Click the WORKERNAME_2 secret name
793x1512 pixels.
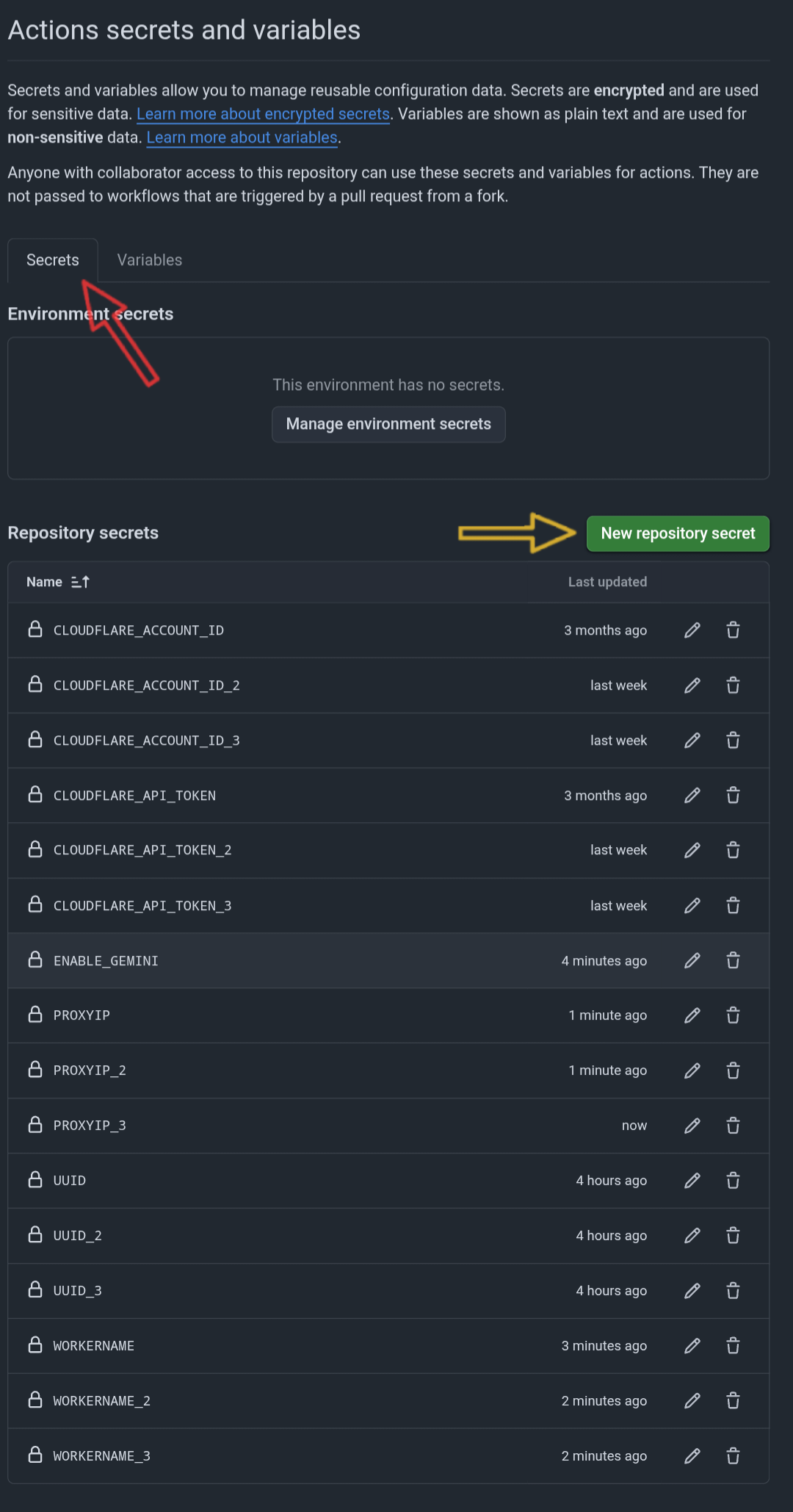point(102,1401)
